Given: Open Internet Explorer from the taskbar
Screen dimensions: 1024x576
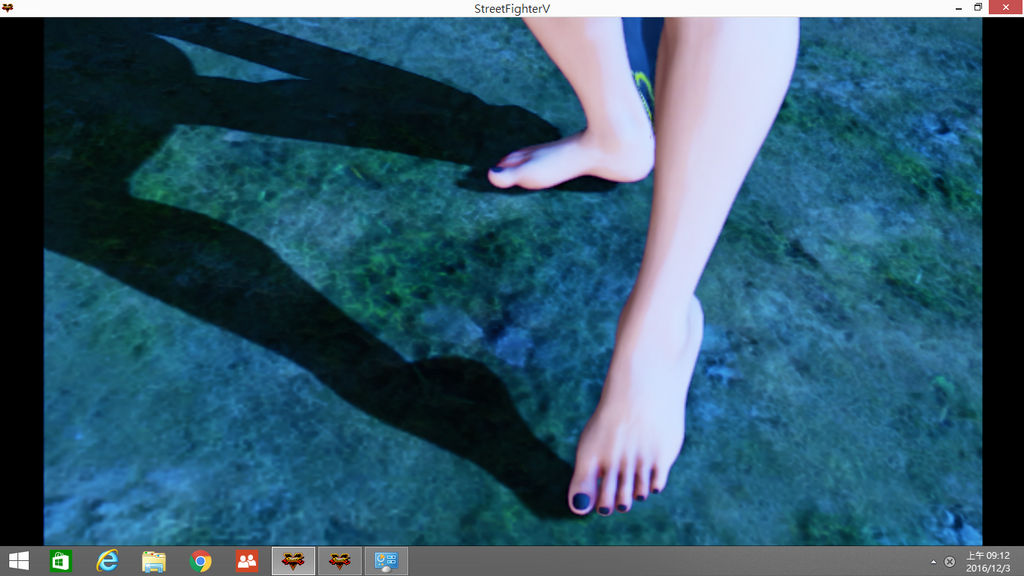Looking at the screenshot, I should 108,561.
